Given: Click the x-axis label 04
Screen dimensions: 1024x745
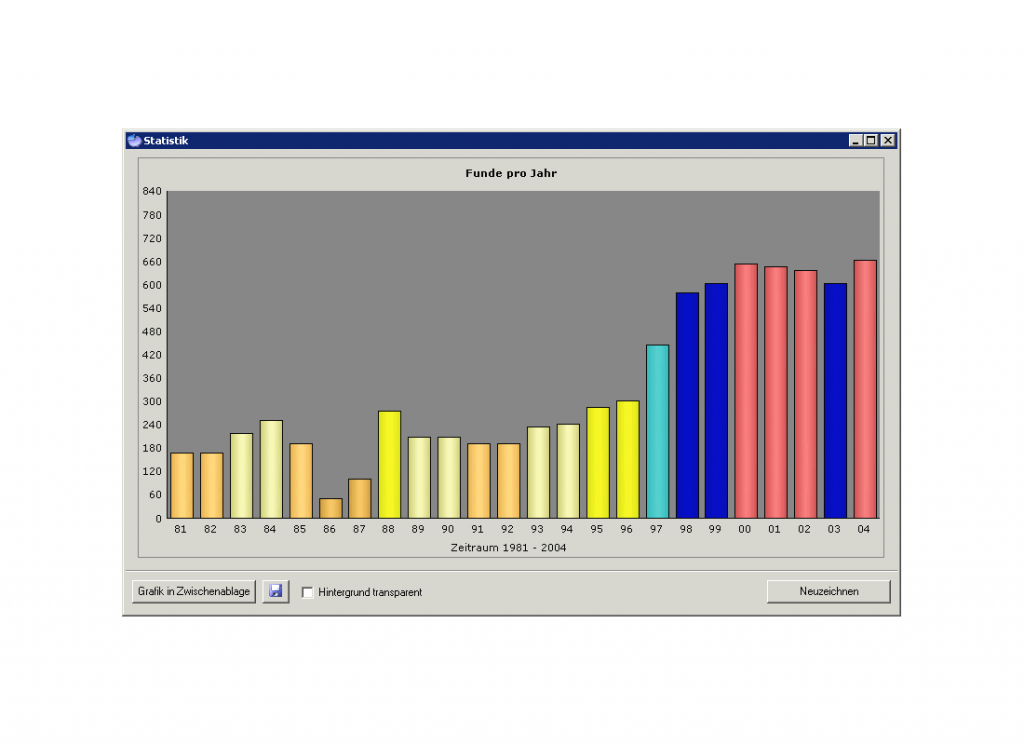Looking at the screenshot, I should (x=863, y=530).
